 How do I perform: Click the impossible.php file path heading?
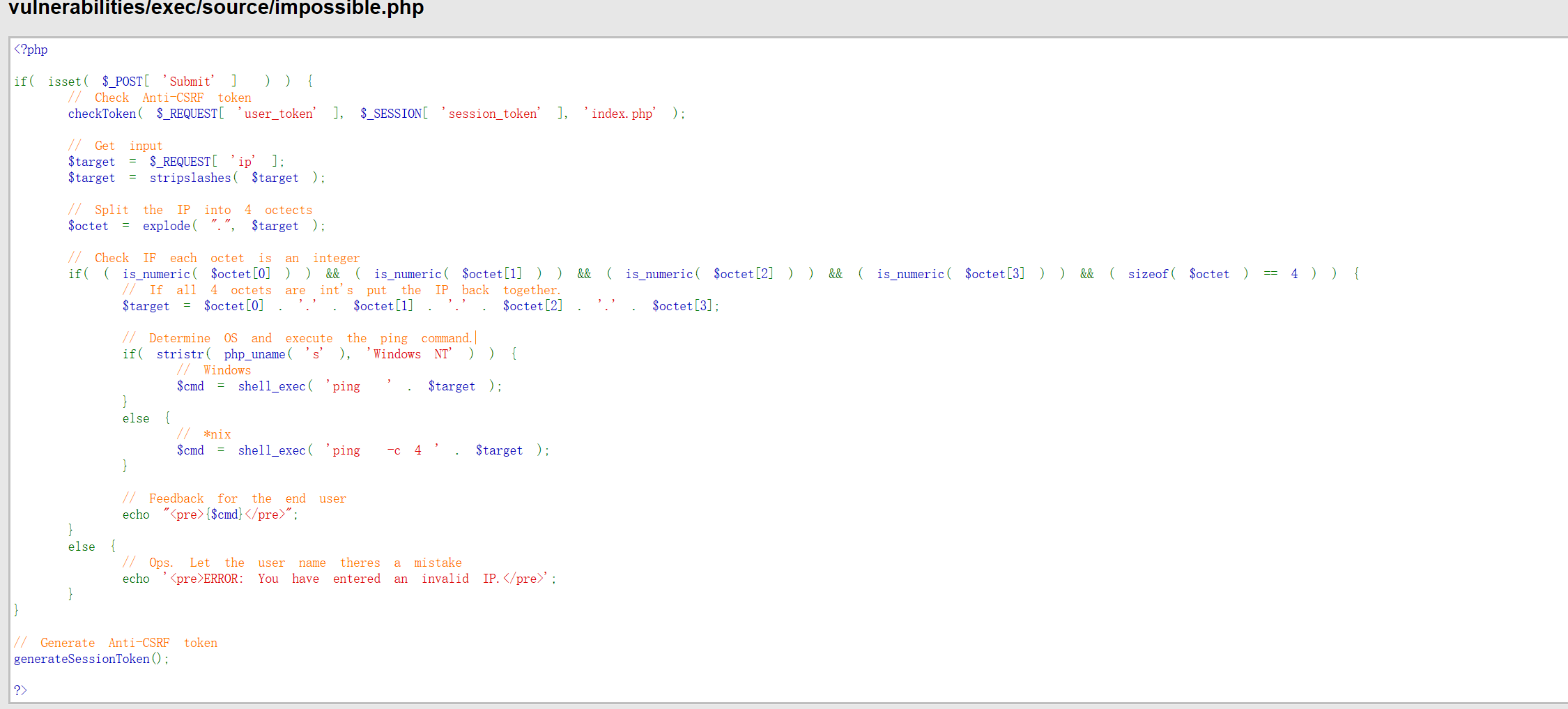216,9
